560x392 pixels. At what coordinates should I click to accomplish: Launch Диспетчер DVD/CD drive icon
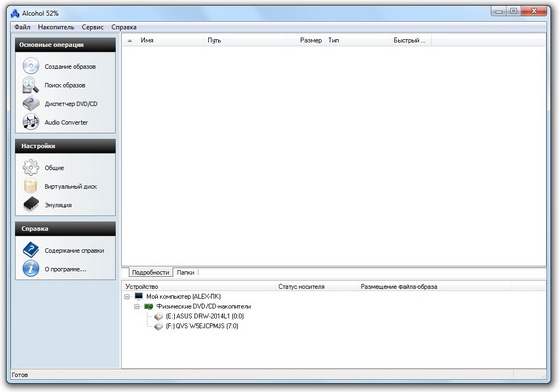[x=31, y=104]
